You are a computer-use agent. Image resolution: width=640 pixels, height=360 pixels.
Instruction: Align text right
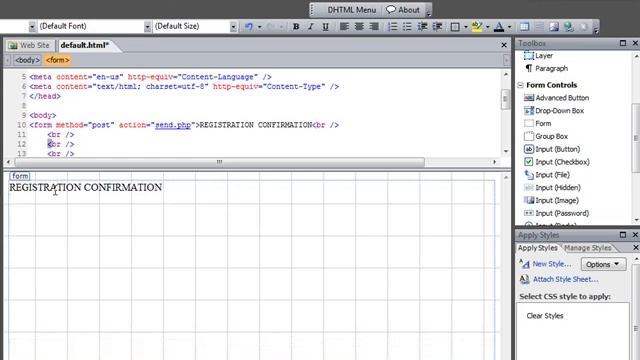click(373, 27)
